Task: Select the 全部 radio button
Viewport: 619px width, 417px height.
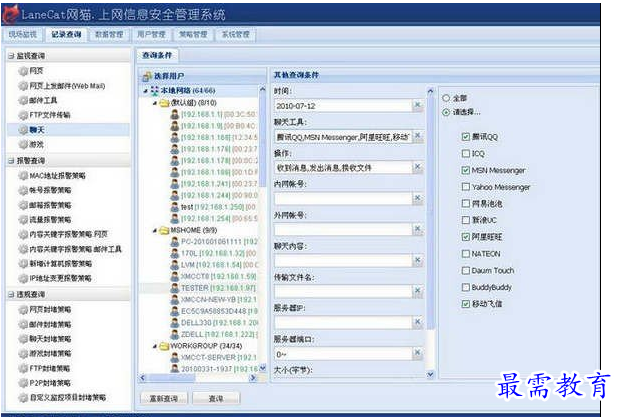Action: (x=446, y=98)
